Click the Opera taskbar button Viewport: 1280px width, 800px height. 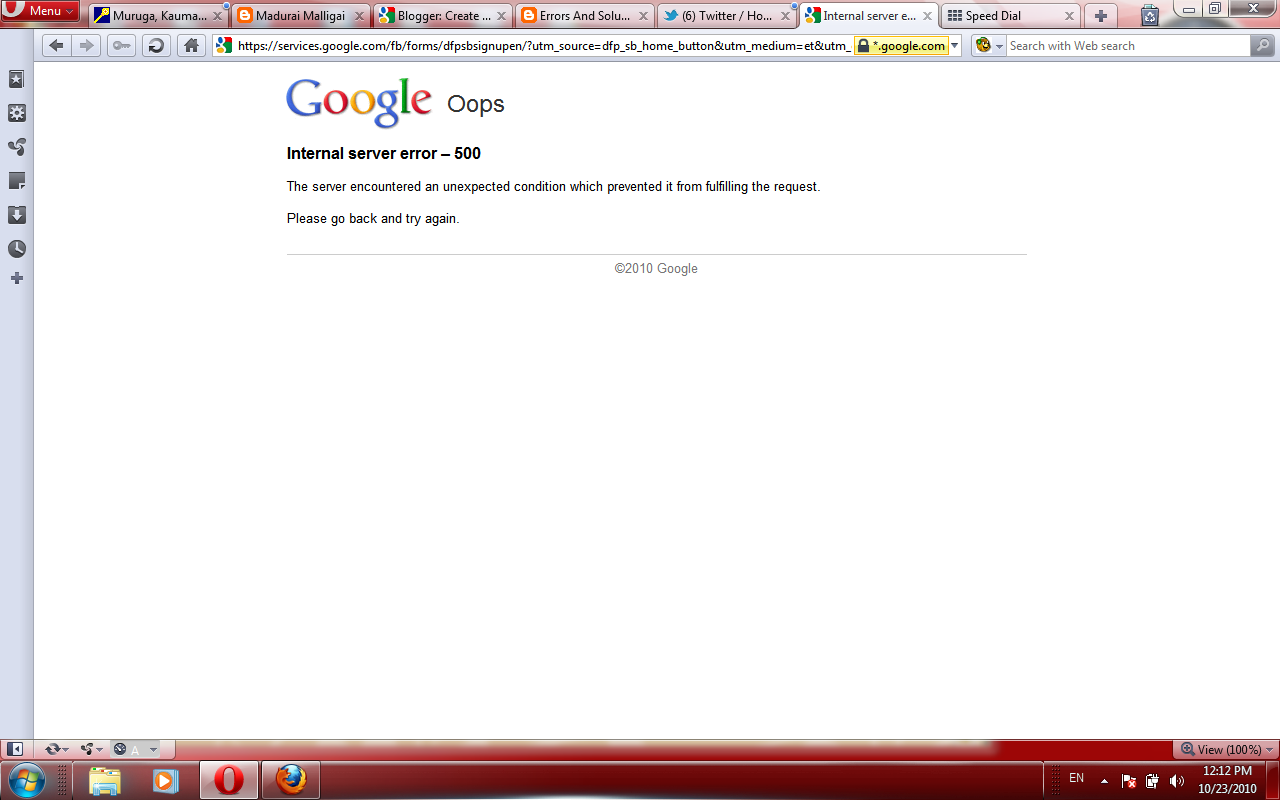pos(229,780)
